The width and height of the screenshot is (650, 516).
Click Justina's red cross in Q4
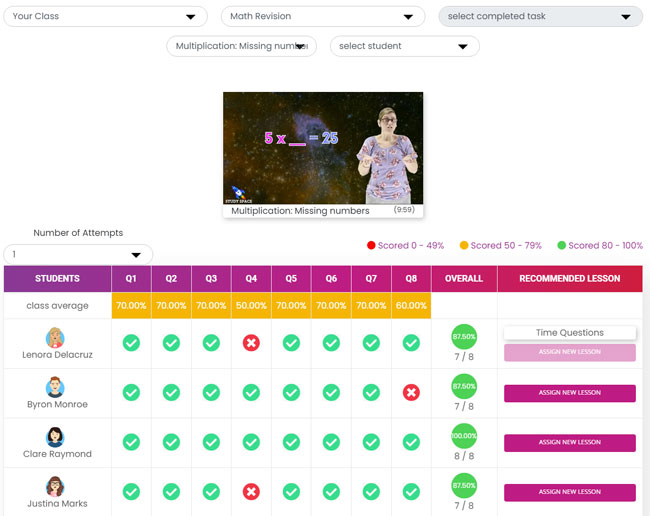[251, 491]
